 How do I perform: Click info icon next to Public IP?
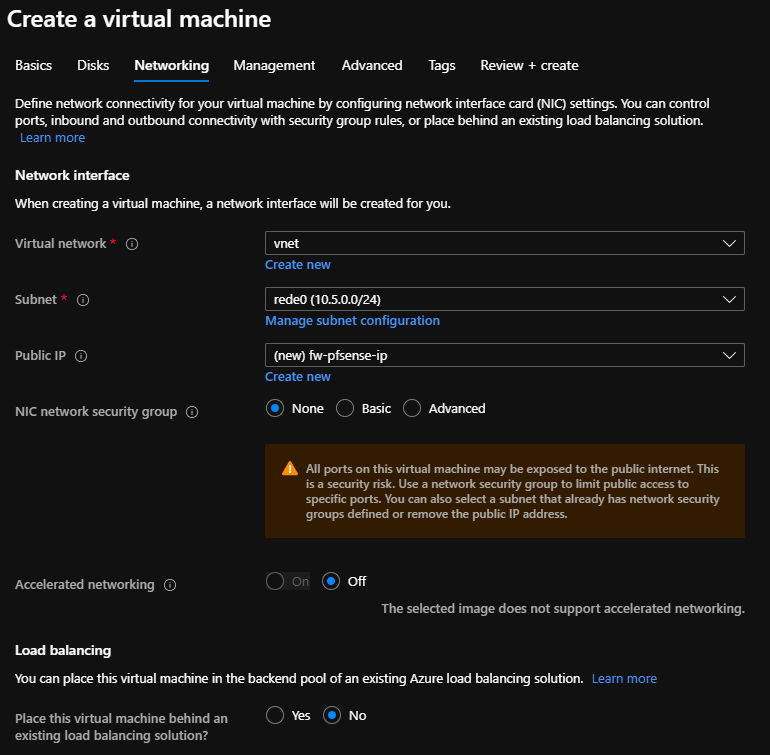(x=81, y=356)
